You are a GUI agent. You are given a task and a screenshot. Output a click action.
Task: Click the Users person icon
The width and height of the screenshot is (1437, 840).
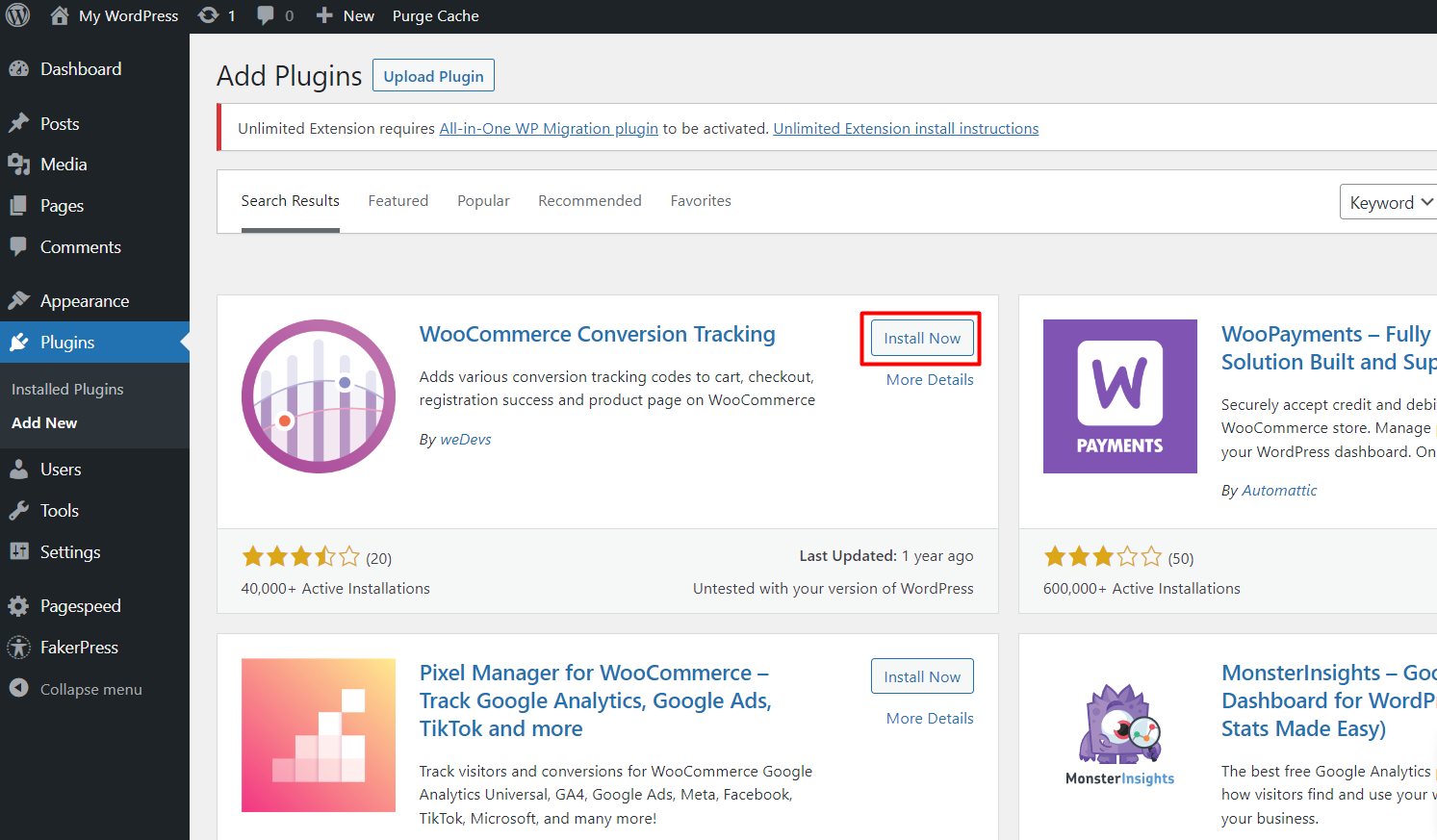[x=18, y=470]
